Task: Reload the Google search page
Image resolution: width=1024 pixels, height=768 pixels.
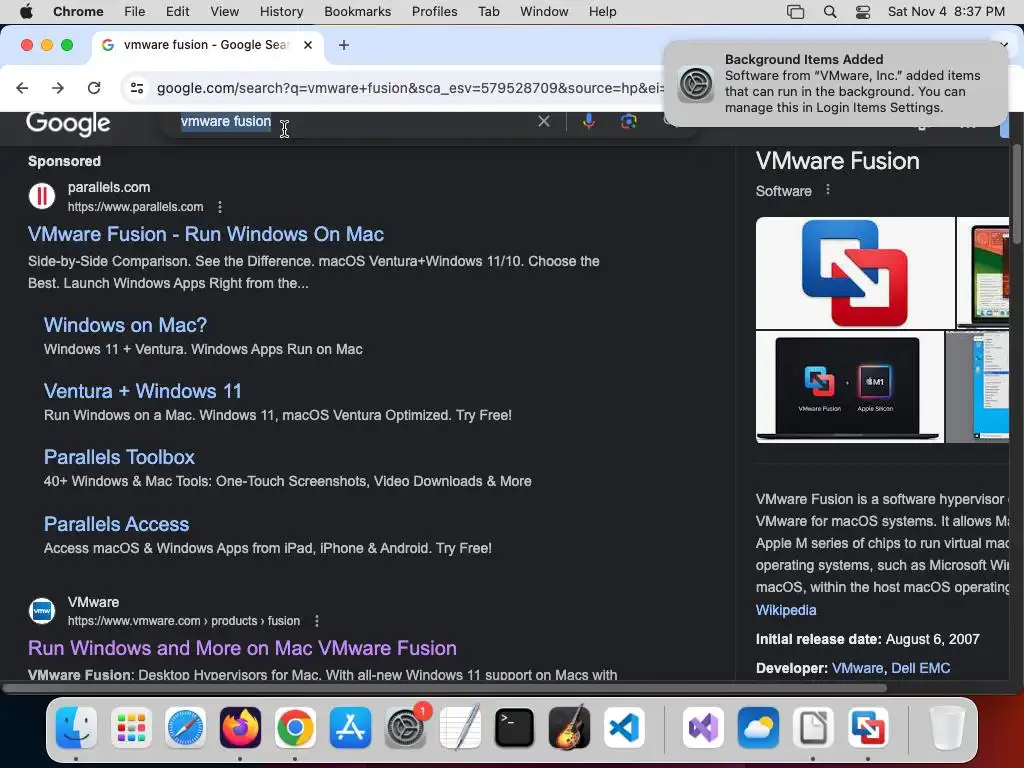Action: pos(94,88)
